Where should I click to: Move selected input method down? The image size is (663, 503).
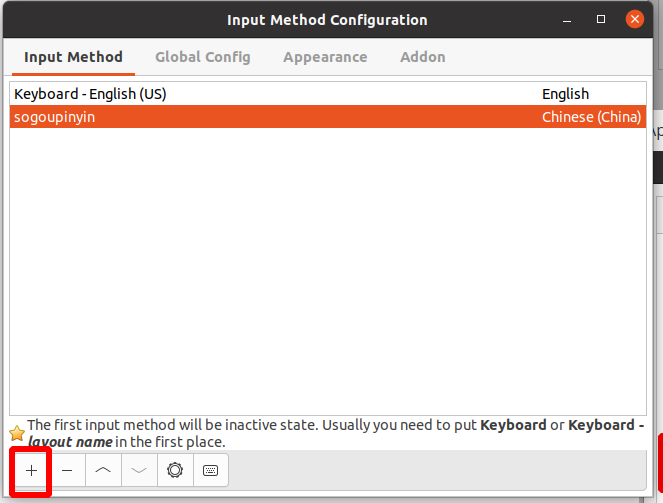[x=139, y=470]
